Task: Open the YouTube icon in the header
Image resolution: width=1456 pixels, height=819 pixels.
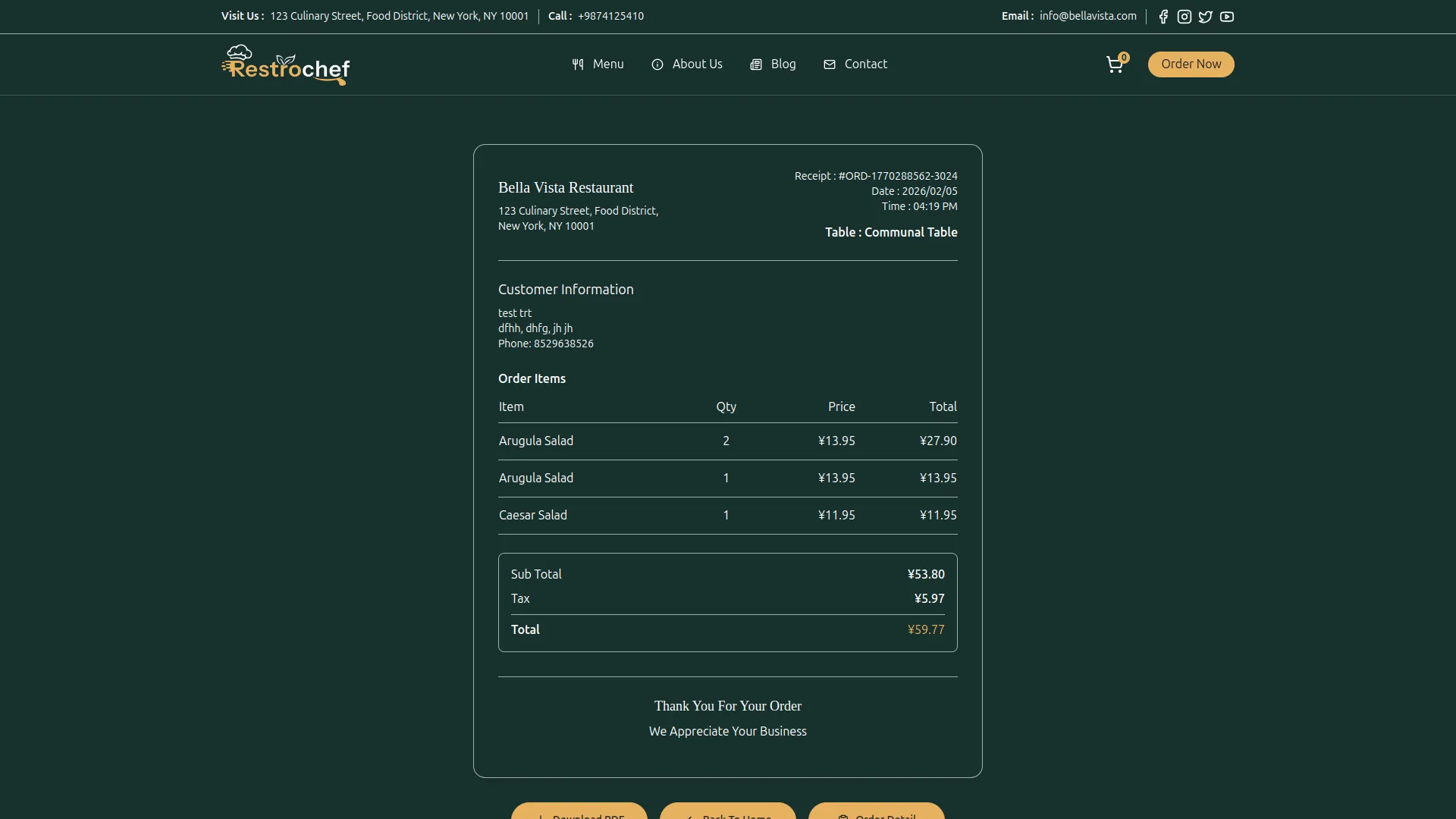Action: point(1227,16)
